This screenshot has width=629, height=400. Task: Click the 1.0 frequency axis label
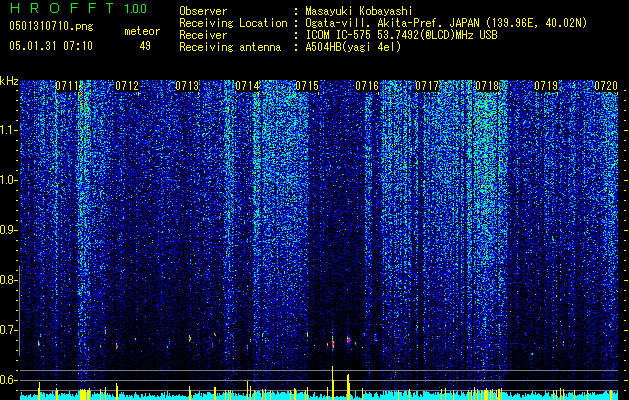(6, 180)
